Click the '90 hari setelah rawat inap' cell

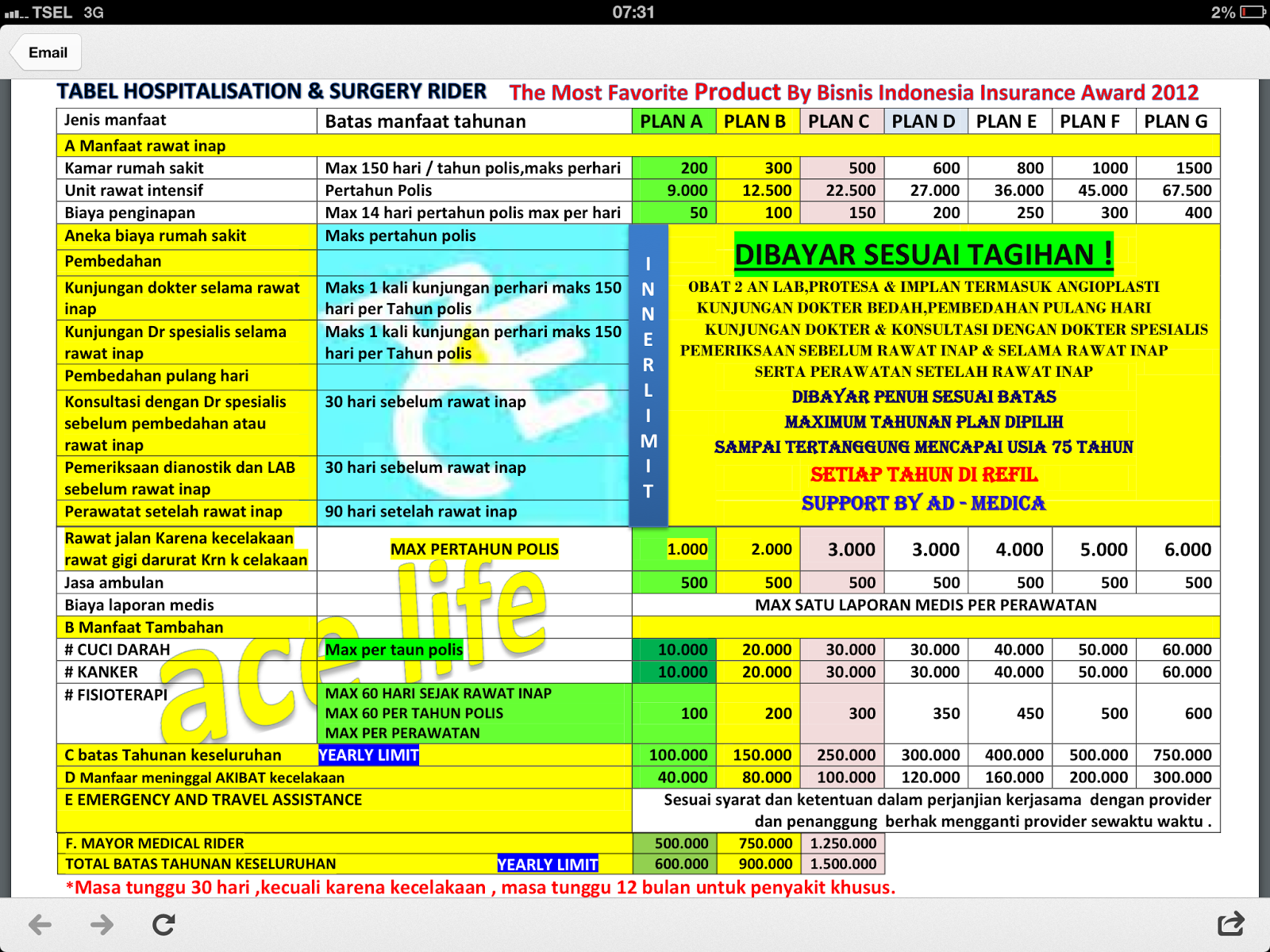[x=474, y=512]
